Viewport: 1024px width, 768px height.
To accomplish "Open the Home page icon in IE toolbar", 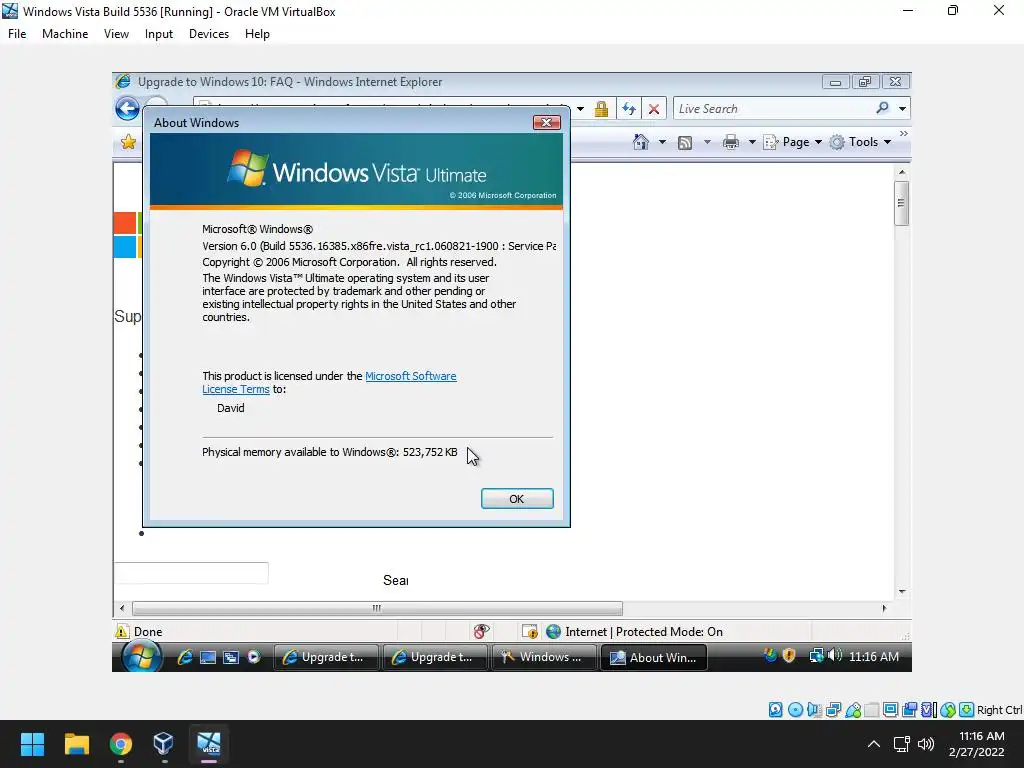I will click(x=641, y=142).
